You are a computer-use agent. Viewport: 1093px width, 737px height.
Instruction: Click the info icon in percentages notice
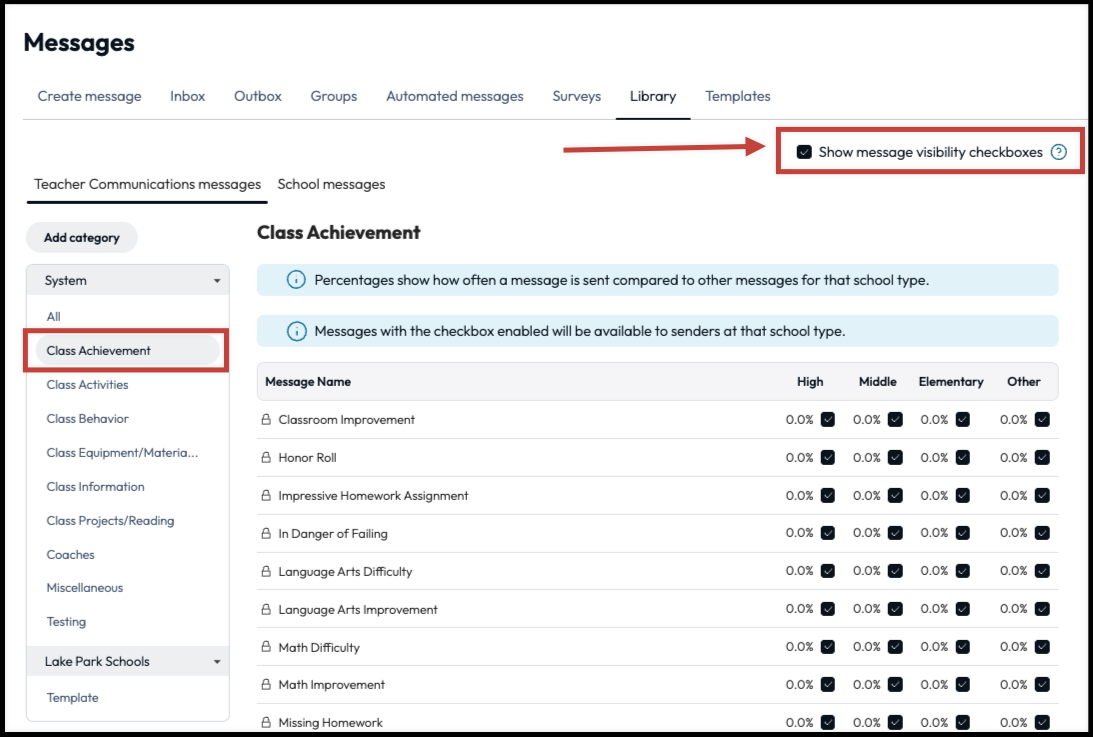coord(296,280)
